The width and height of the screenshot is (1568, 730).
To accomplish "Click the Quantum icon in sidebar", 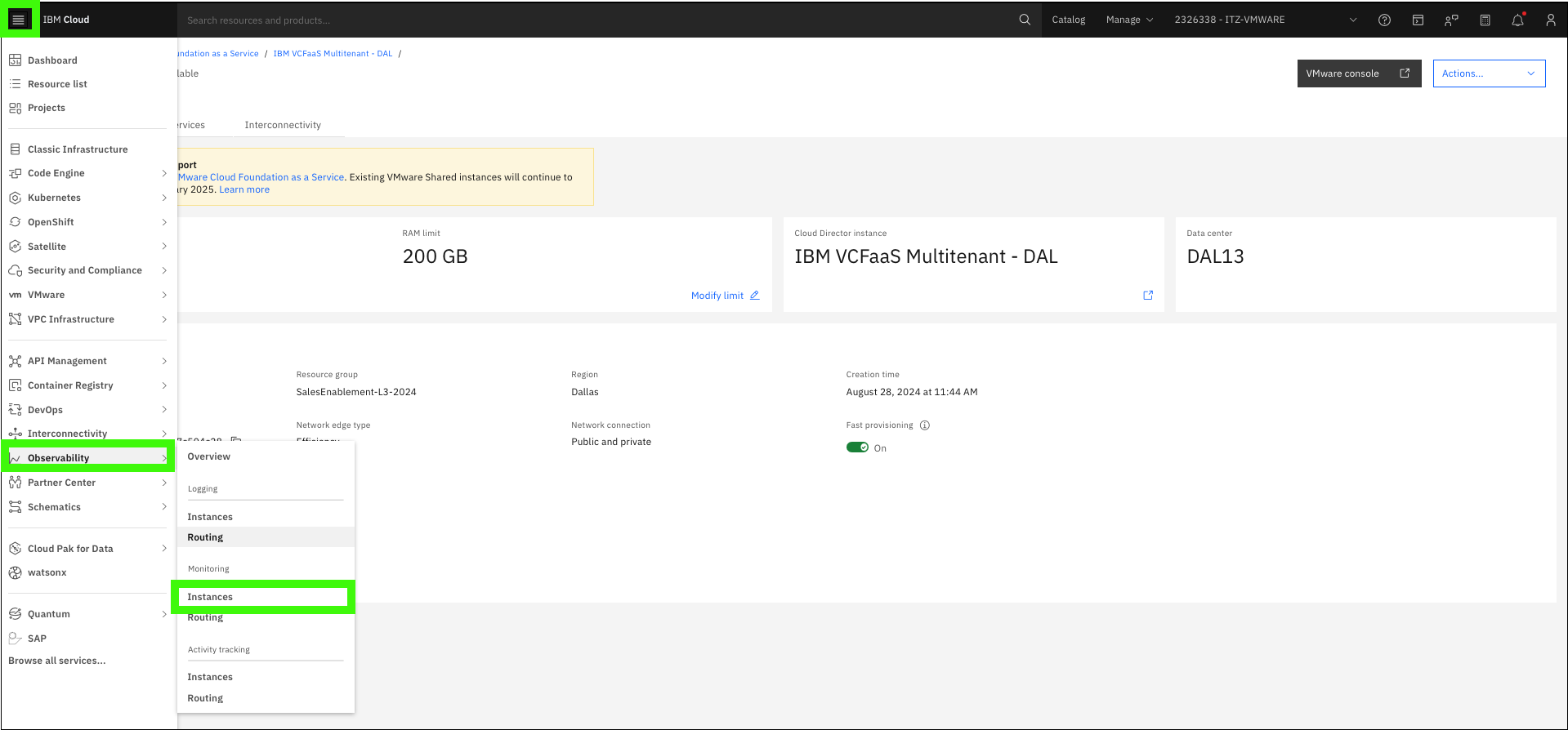I will click(15, 614).
